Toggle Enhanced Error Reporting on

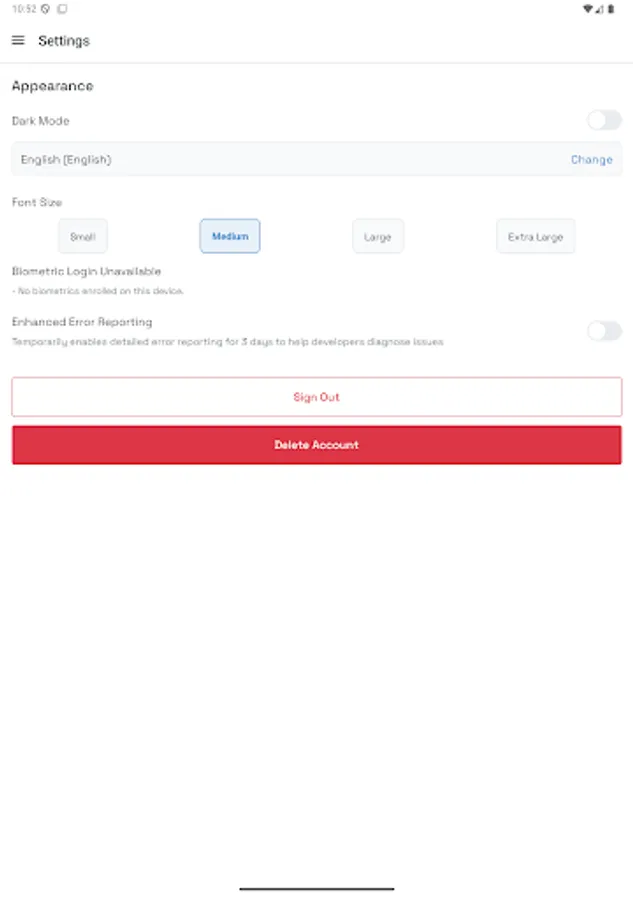click(x=604, y=331)
